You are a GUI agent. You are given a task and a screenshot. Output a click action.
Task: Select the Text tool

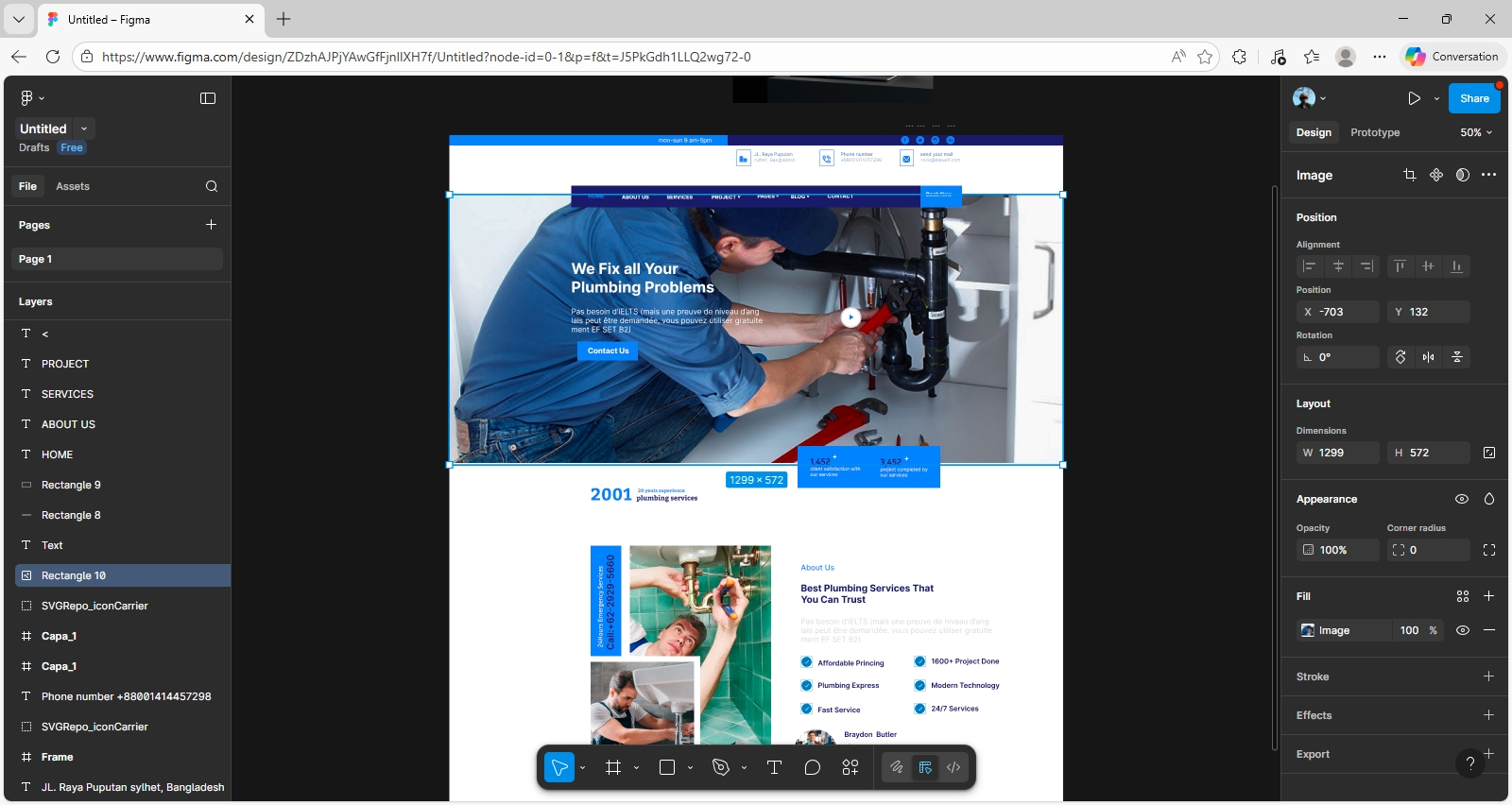click(x=774, y=767)
